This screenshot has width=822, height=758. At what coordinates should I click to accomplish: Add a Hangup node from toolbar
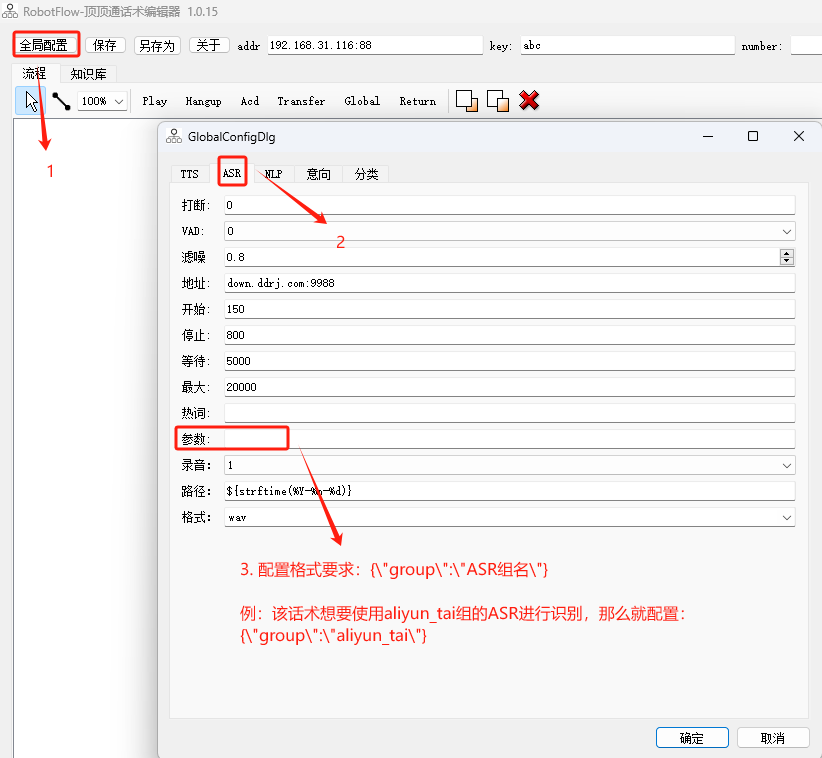203,101
